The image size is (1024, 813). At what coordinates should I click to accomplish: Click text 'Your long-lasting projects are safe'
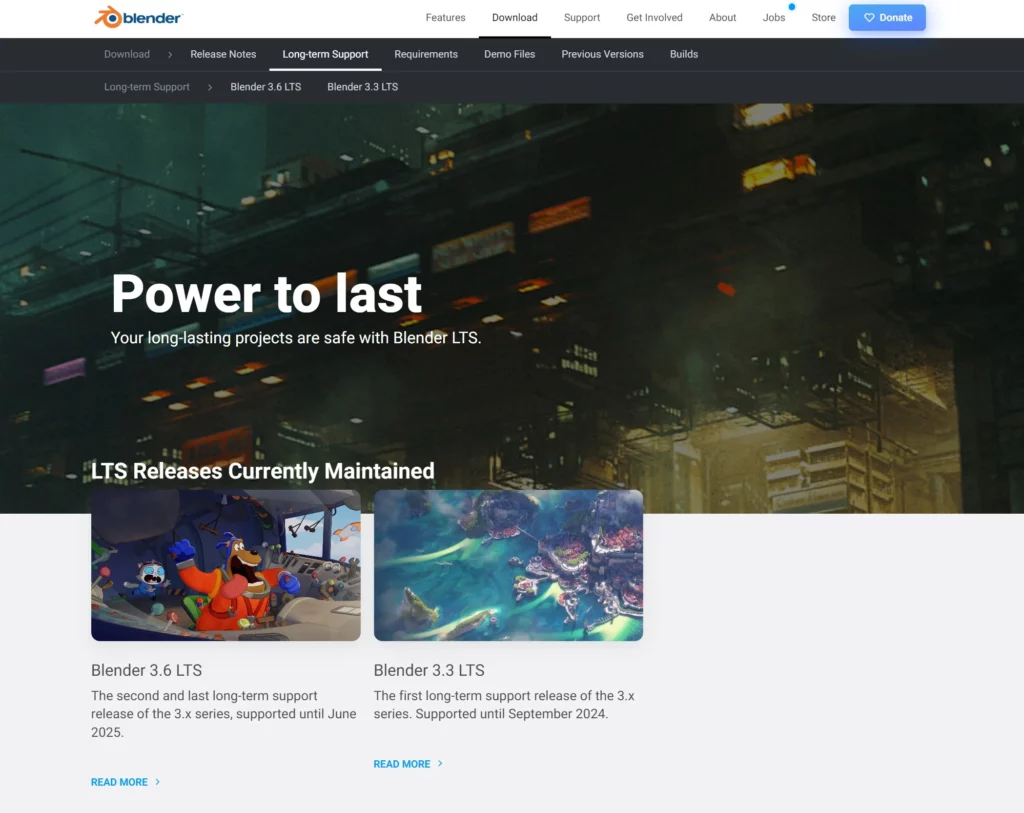coord(249,338)
